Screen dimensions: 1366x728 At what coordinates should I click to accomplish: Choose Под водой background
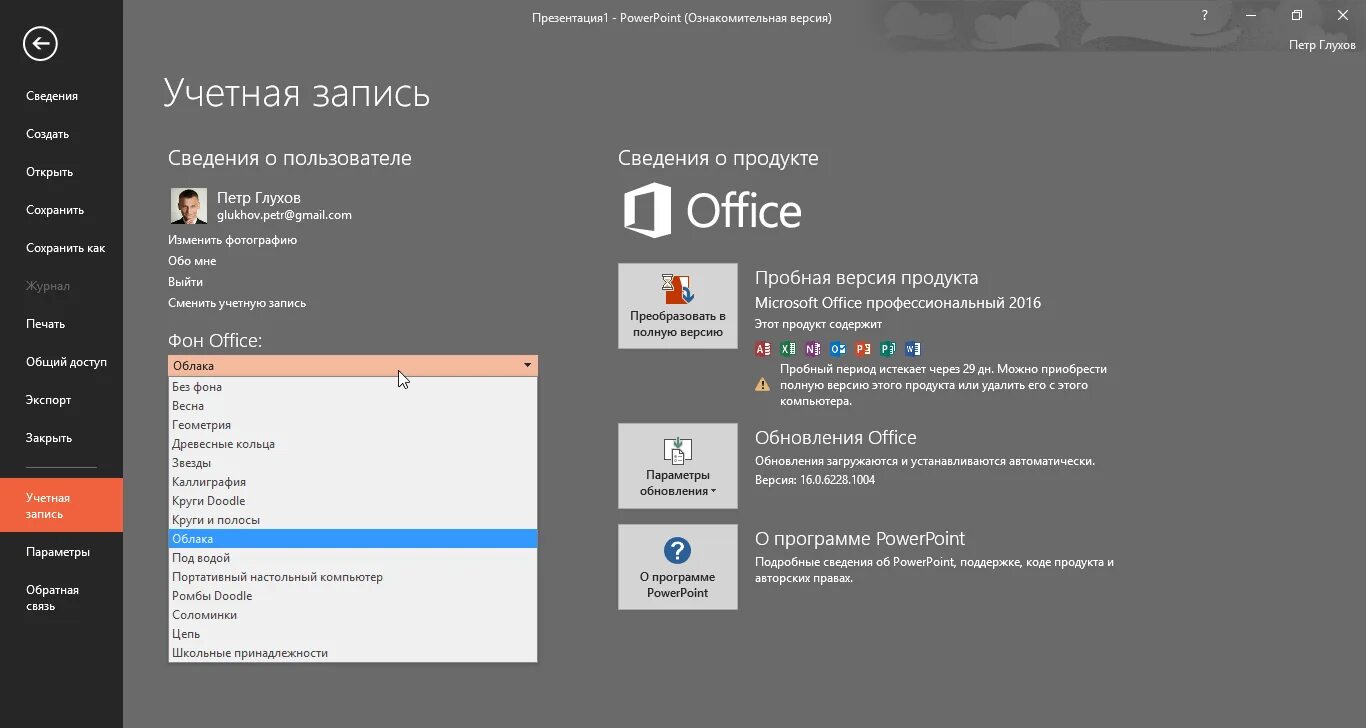(x=353, y=558)
